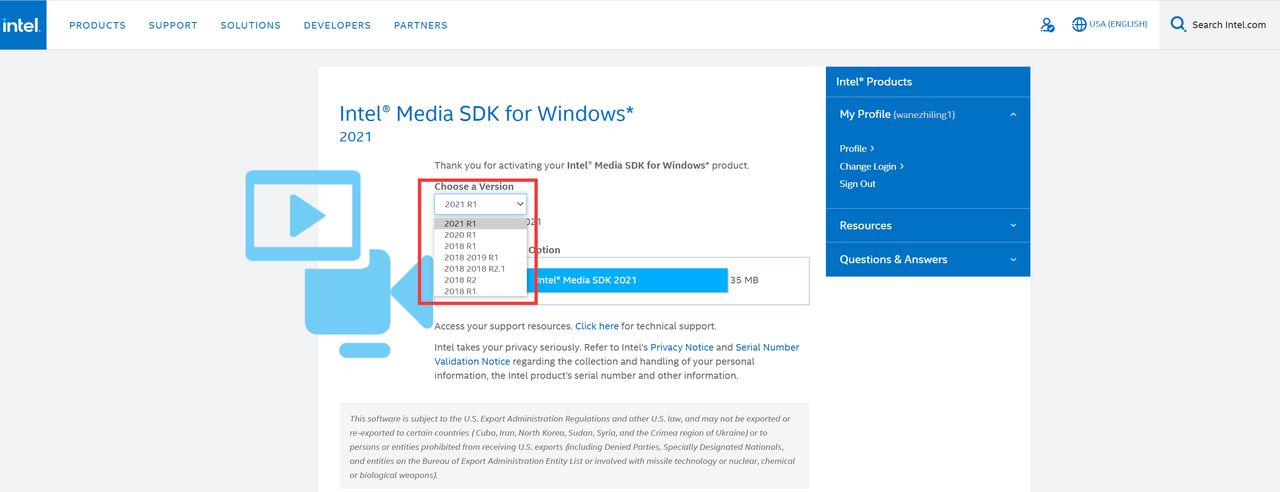Viewport: 1280px width, 492px height.
Task: Expand the Questions & Answers section
Action: [928, 260]
